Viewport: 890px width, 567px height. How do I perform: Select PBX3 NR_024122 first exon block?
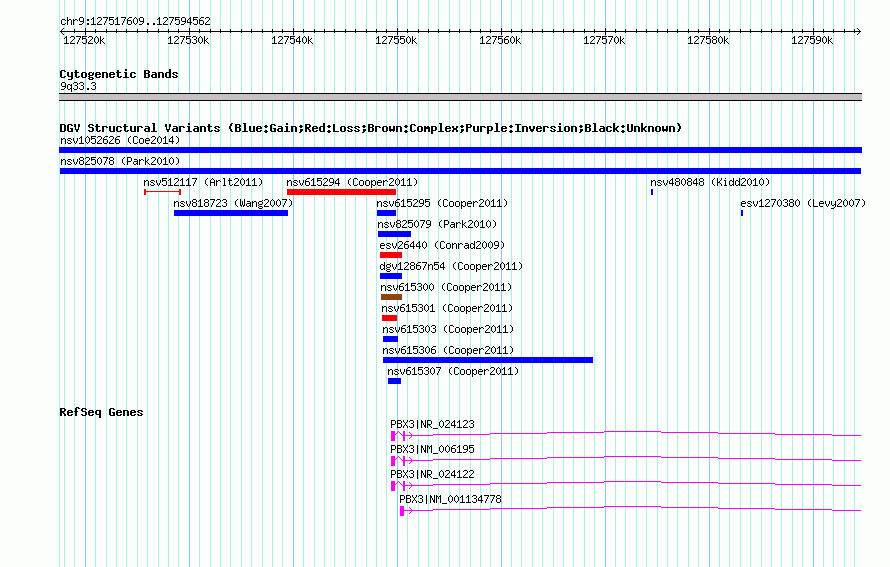coord(393,486)
